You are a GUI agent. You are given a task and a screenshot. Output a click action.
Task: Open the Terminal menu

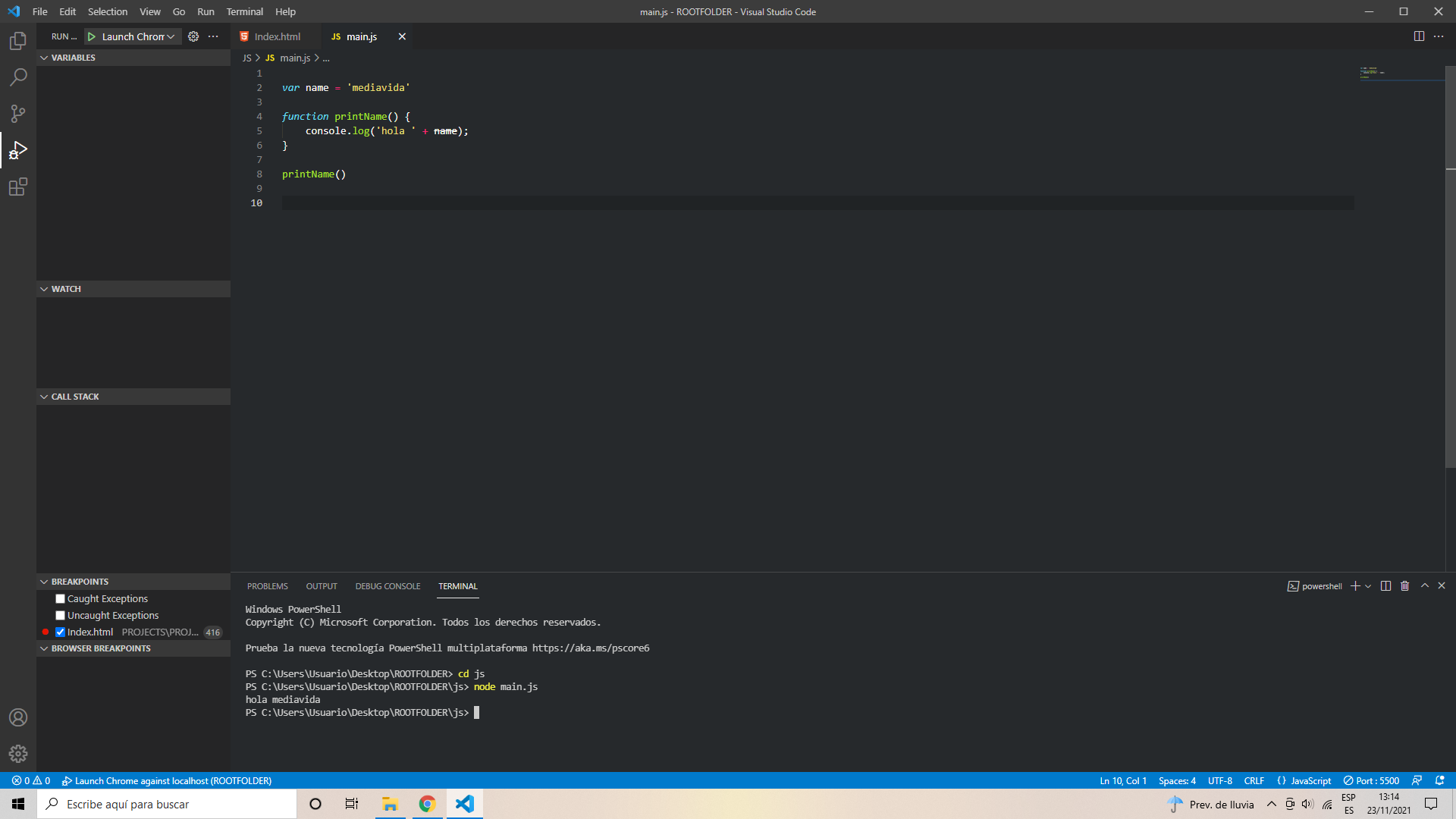pyautogui.click(x=244, y=11)
